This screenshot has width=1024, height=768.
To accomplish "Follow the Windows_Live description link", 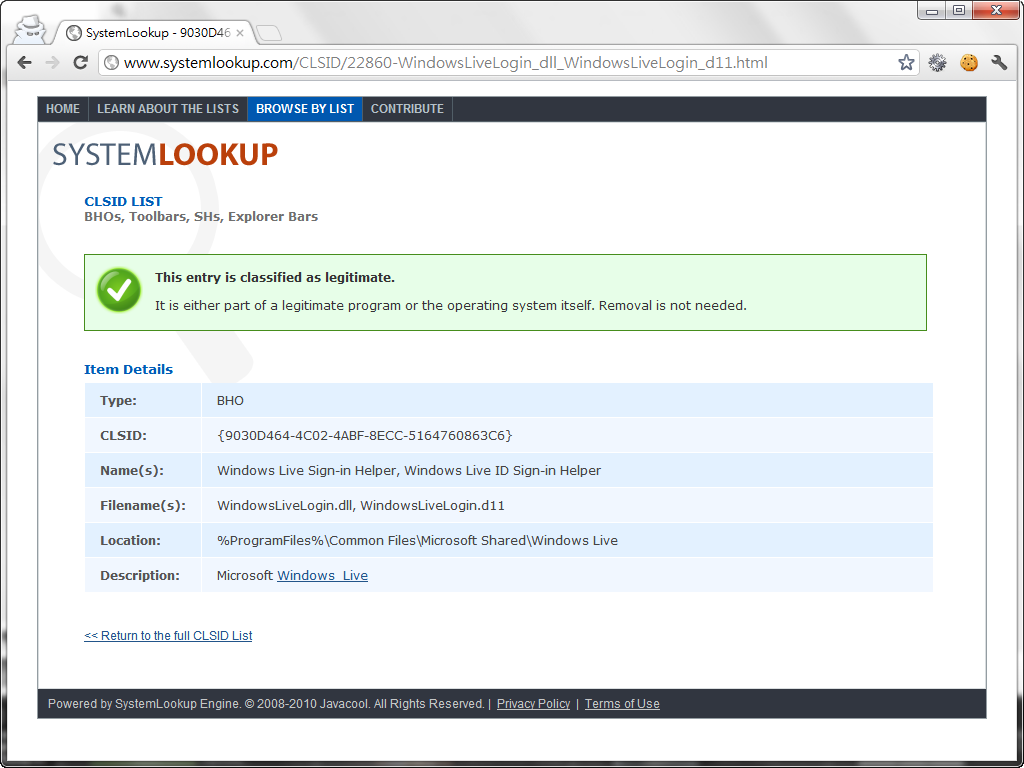I will tap(323, 575).
